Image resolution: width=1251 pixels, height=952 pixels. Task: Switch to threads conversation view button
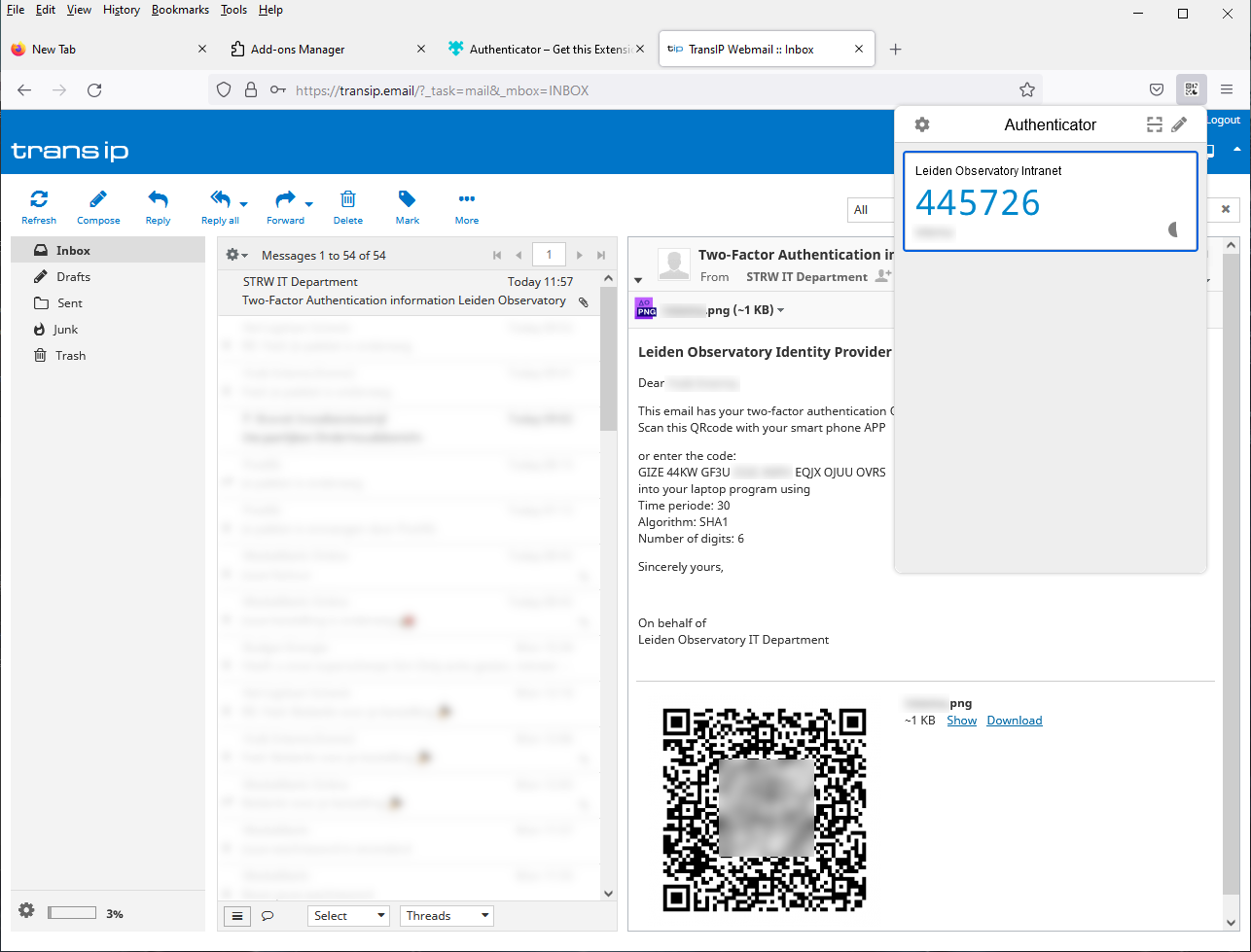(x=268, y=916)
